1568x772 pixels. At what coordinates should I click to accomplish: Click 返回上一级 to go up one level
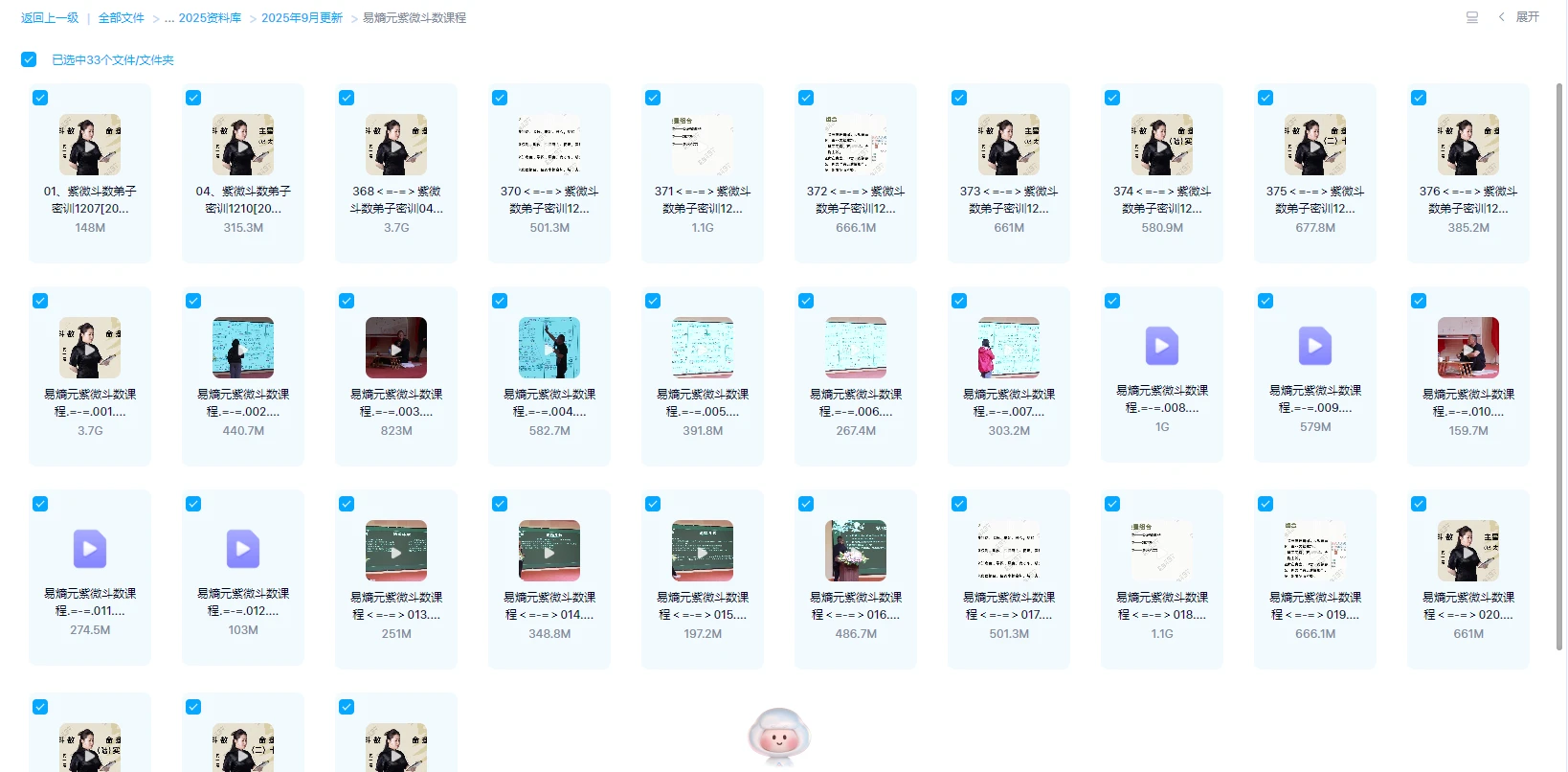point(50,18)
